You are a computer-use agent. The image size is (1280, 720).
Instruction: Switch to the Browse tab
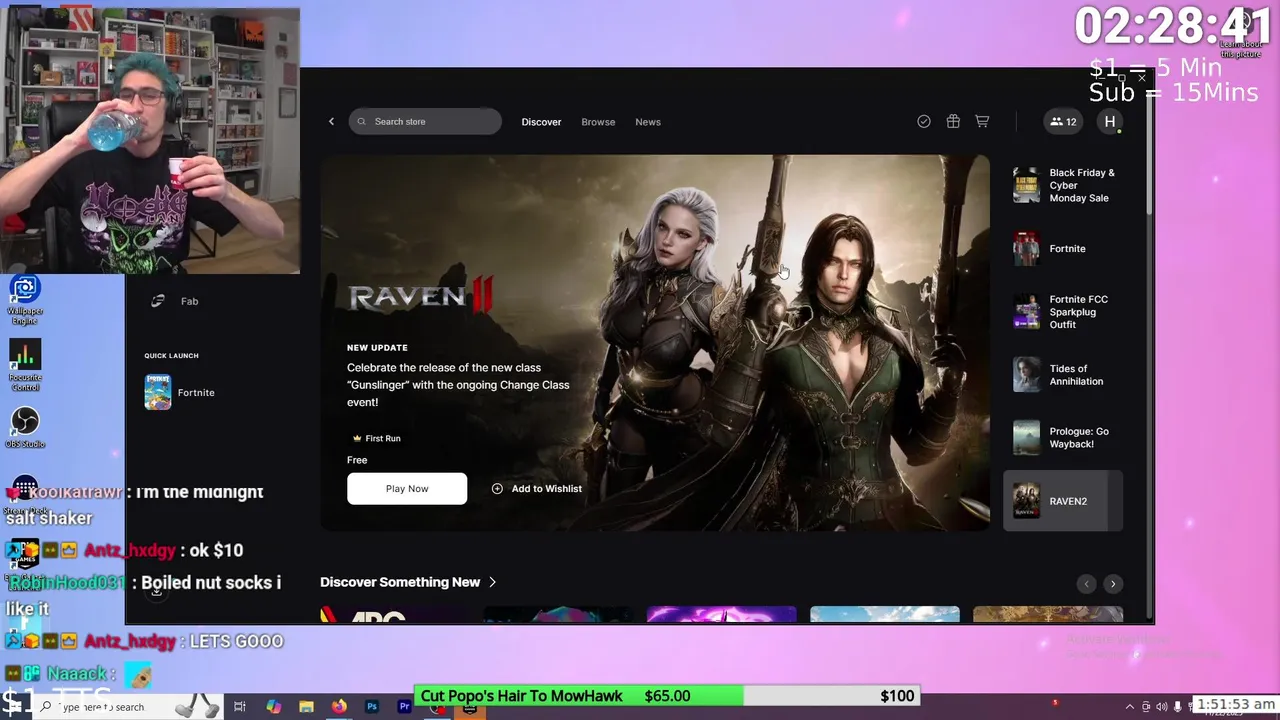pyautogui.click(x=598, y=122)
